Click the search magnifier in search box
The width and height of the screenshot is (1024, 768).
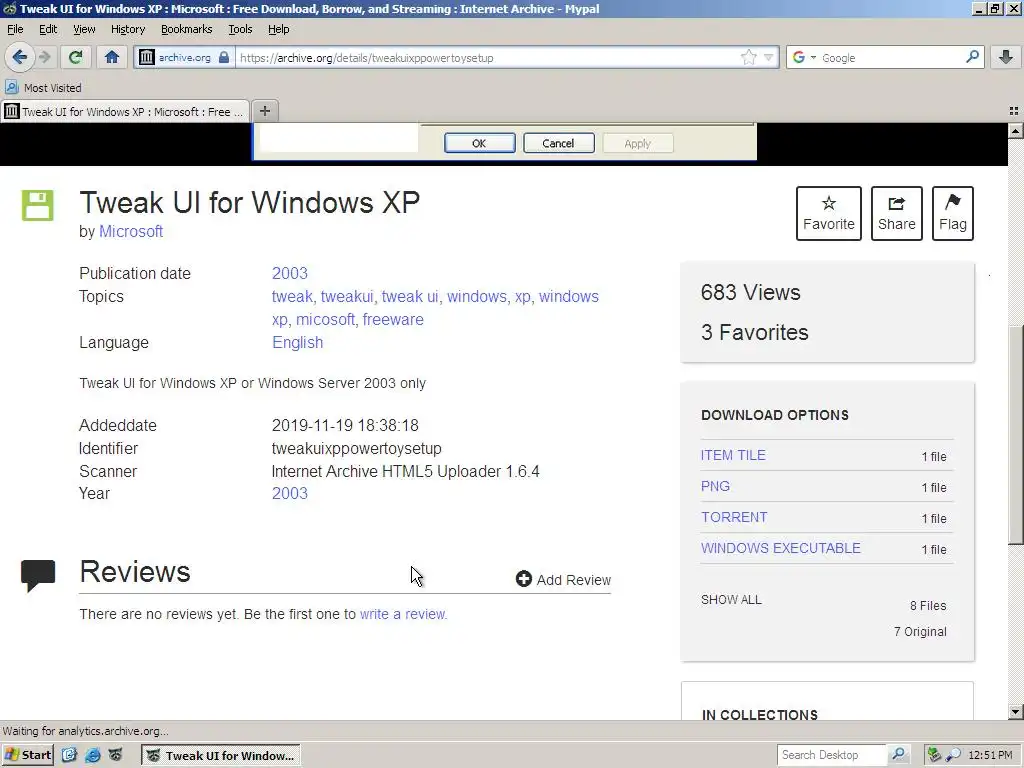972,57
